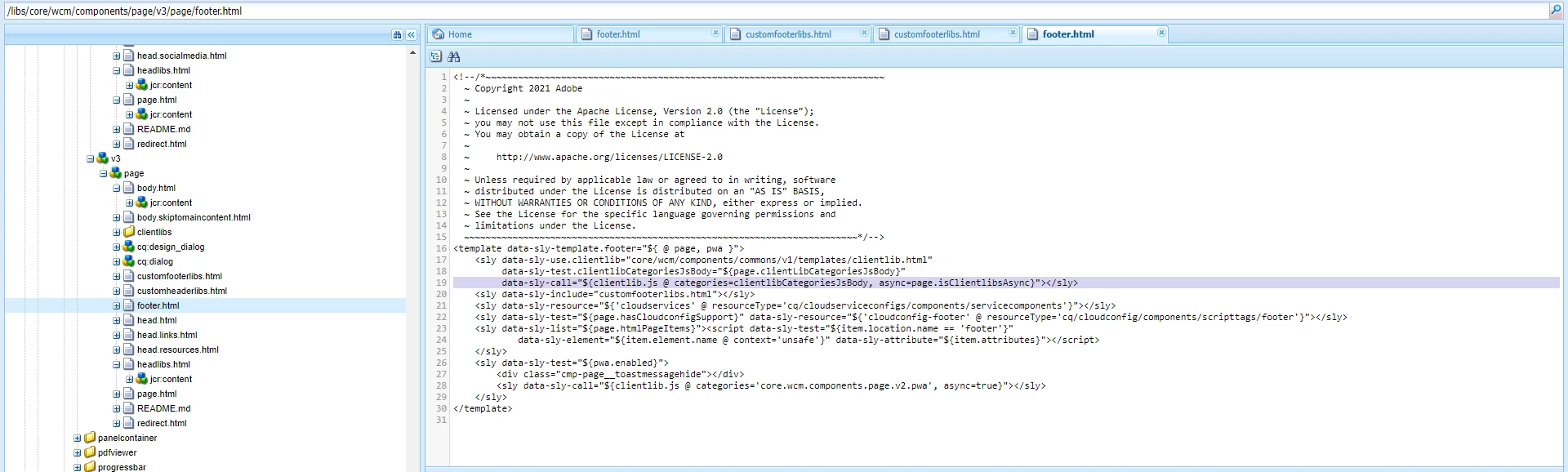Screen dimensions: 1568x472
Task: Click the file icon of body.skiptomaincontent.html
Action: [129, 217]
